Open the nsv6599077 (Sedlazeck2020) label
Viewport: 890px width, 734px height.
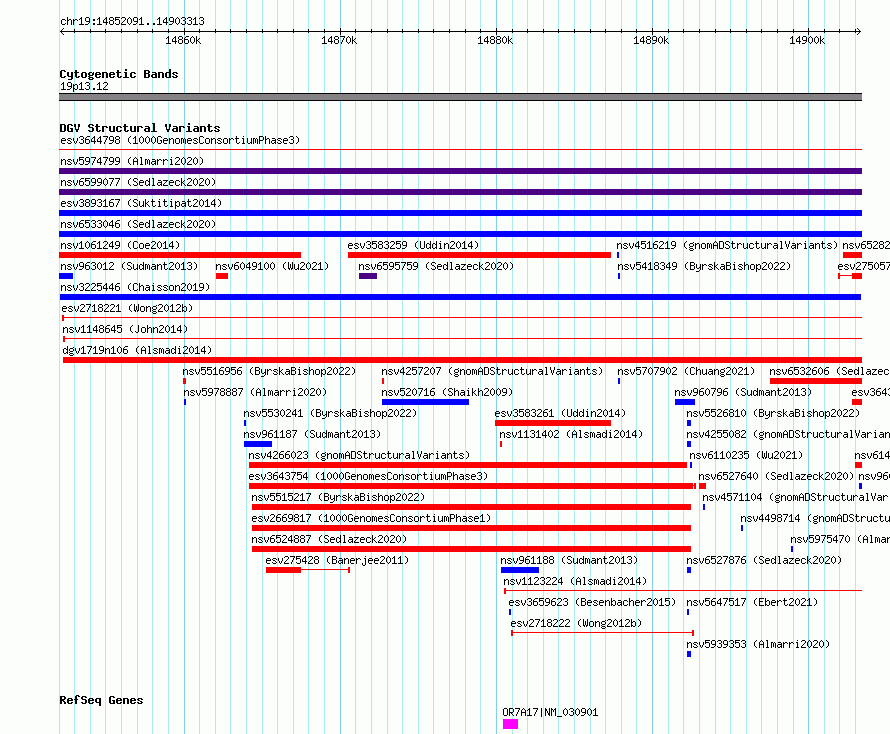point(138,182)
